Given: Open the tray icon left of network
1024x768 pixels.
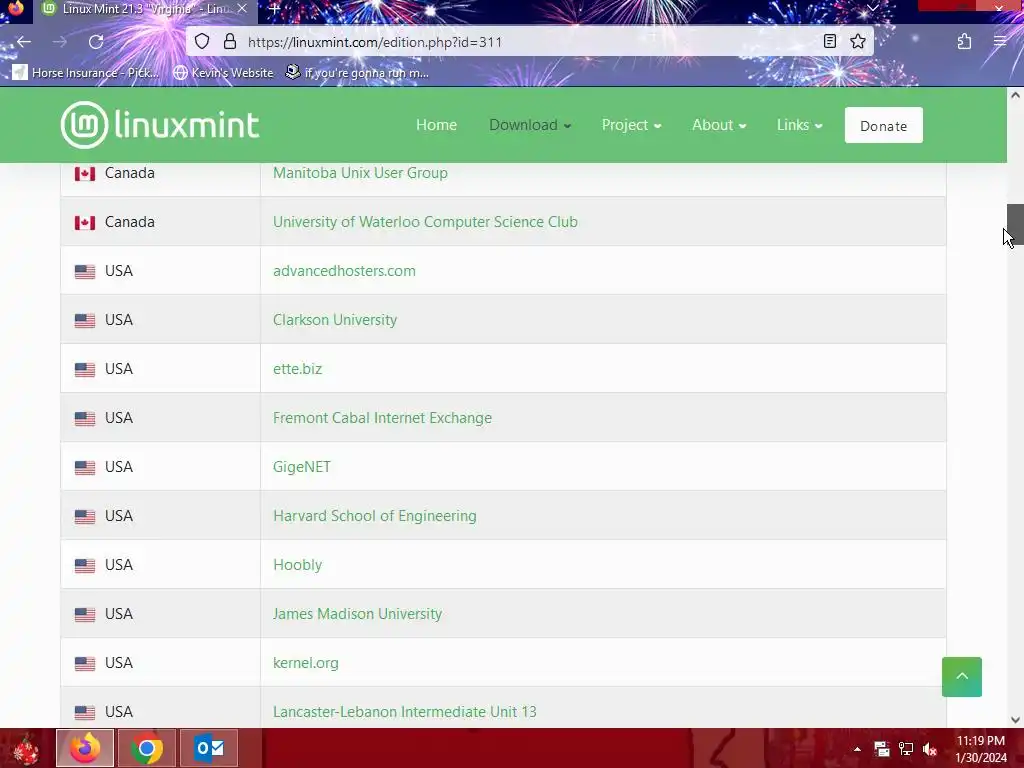Looking at the screenshot, I should tap(882, 749).
